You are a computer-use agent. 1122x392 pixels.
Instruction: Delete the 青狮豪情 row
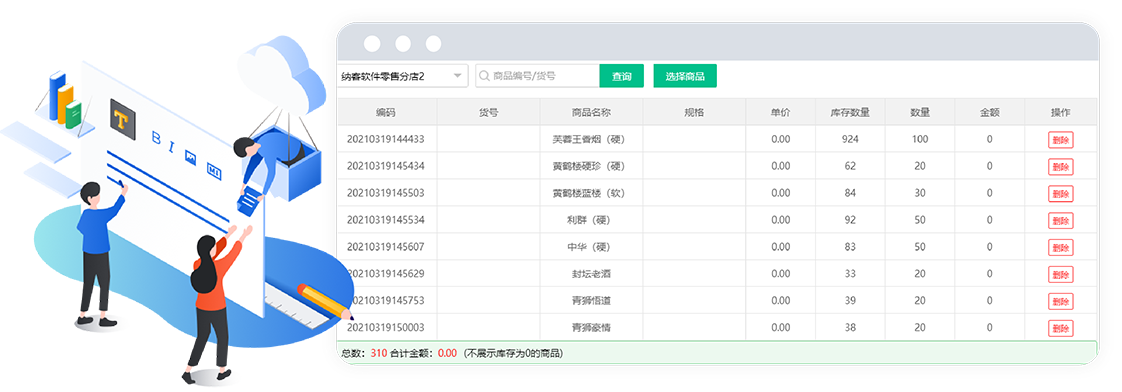pyautogui.click(x=1060, y=328)
